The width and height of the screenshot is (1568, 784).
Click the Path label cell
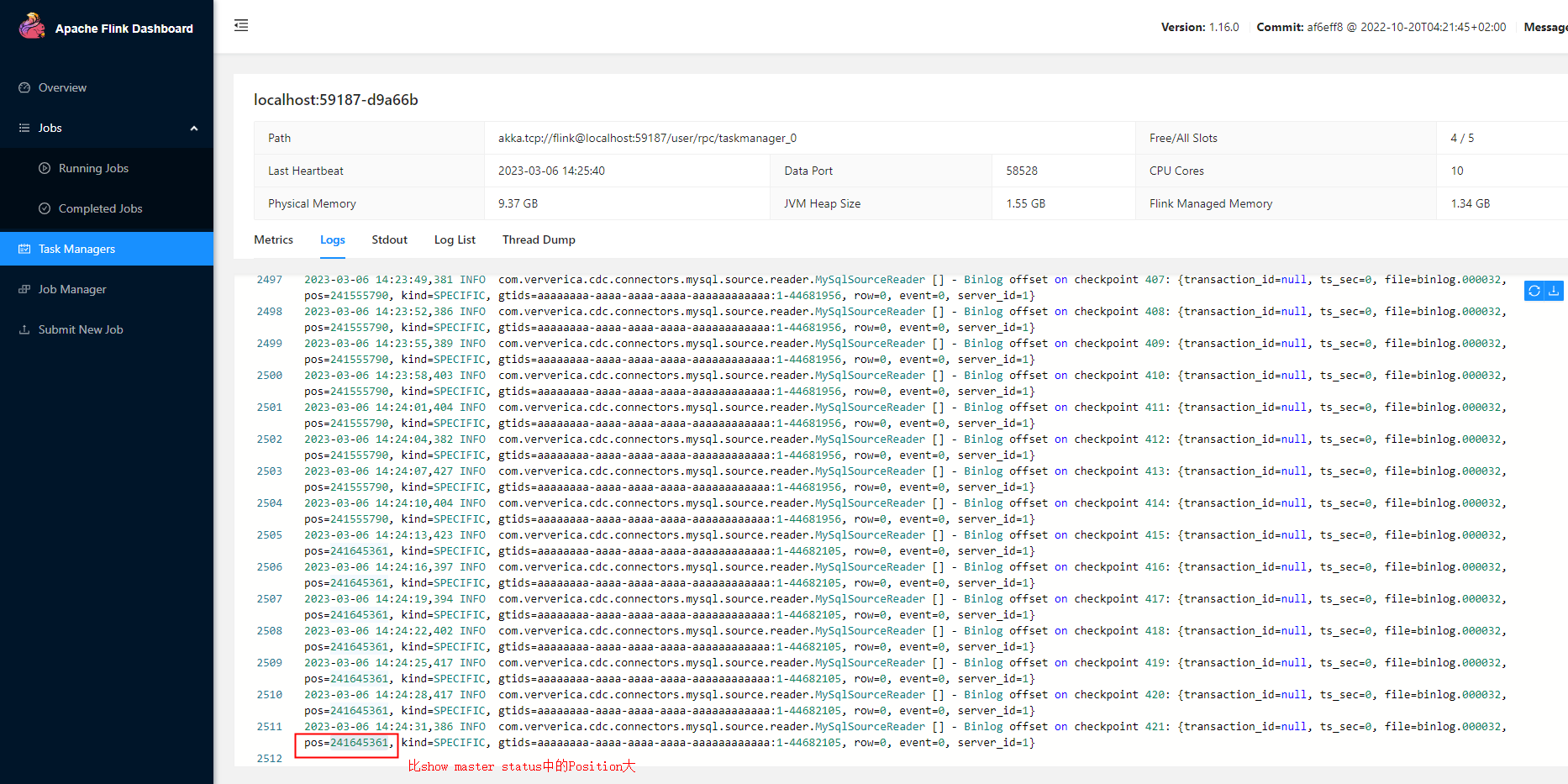click(x=369, y=138)
